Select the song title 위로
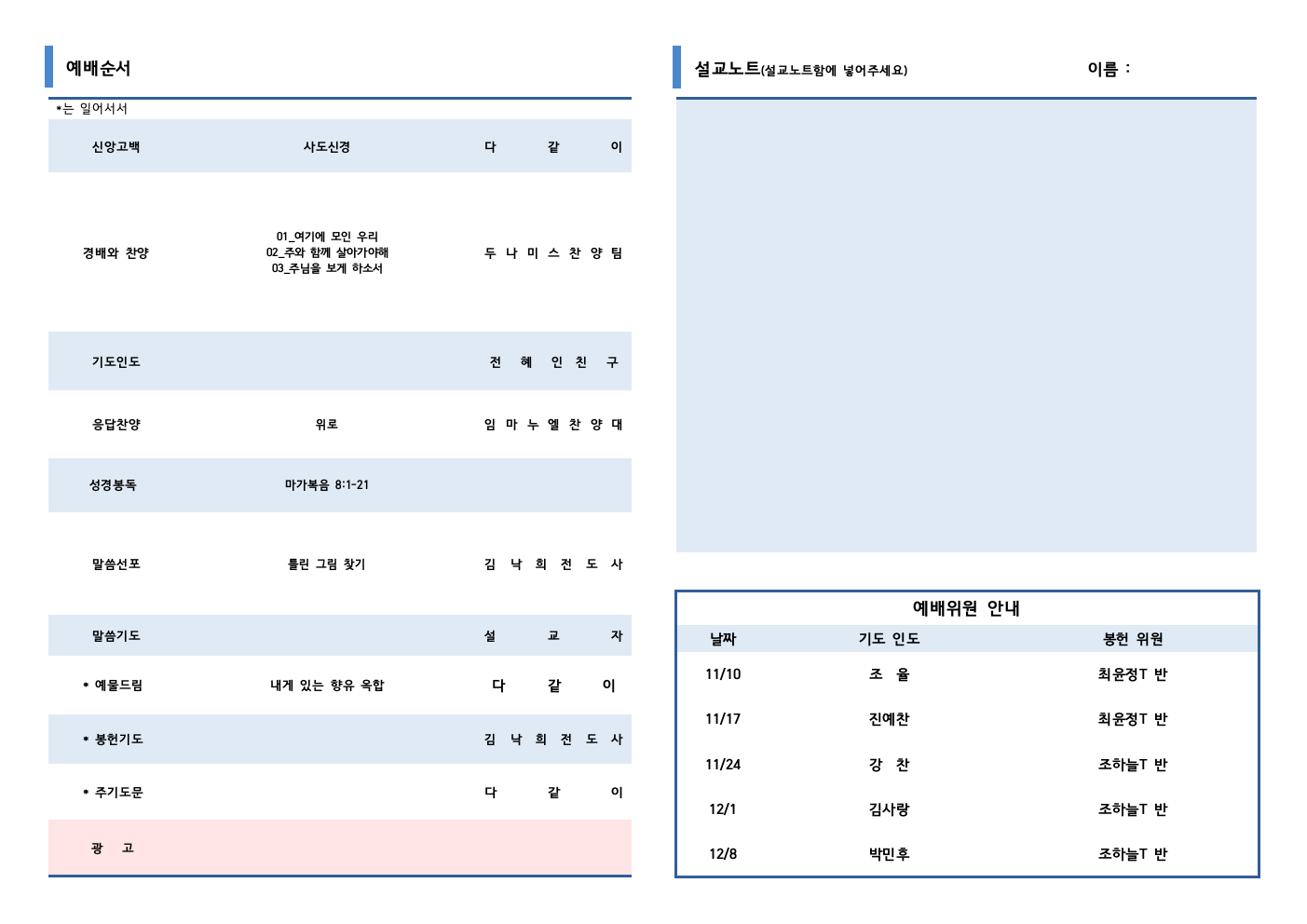This screenshot has width=1307, height=924. 327,424
